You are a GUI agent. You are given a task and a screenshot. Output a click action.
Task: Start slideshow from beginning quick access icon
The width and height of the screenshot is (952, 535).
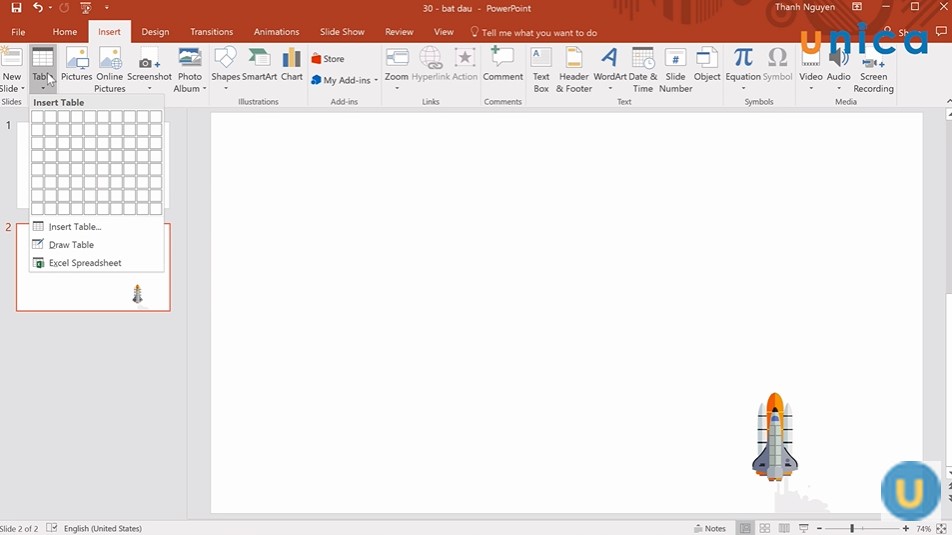tap(86, 8)
